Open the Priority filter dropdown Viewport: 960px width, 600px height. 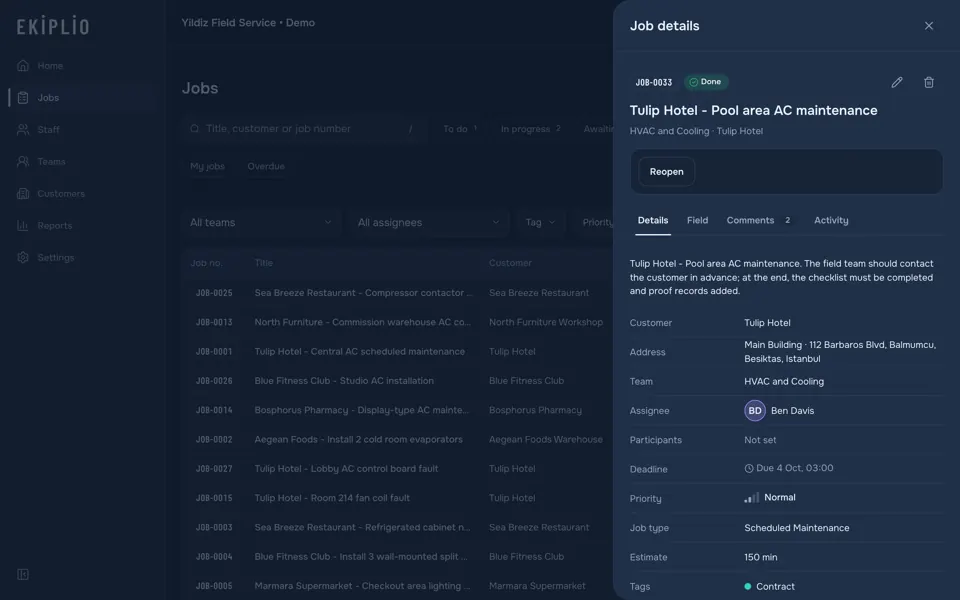click(594, 222)
